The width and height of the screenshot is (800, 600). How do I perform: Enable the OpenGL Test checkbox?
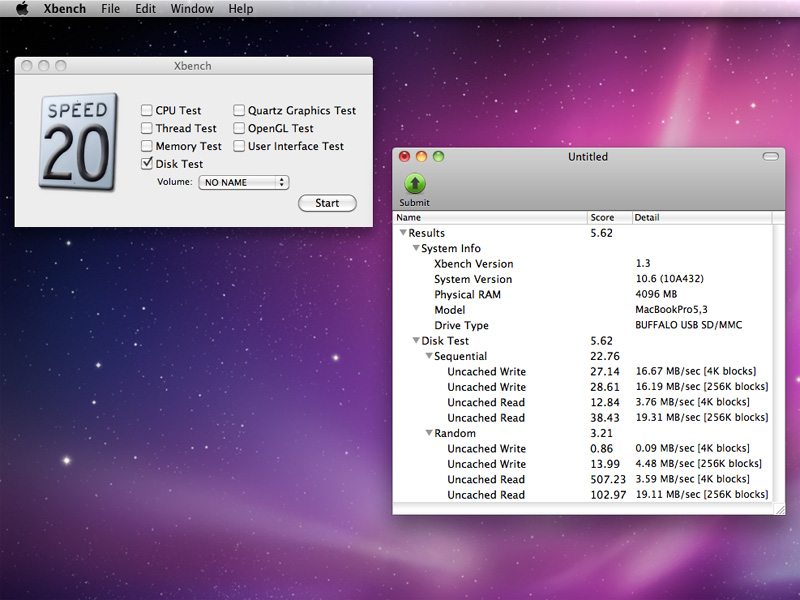[x=239, y=128]
